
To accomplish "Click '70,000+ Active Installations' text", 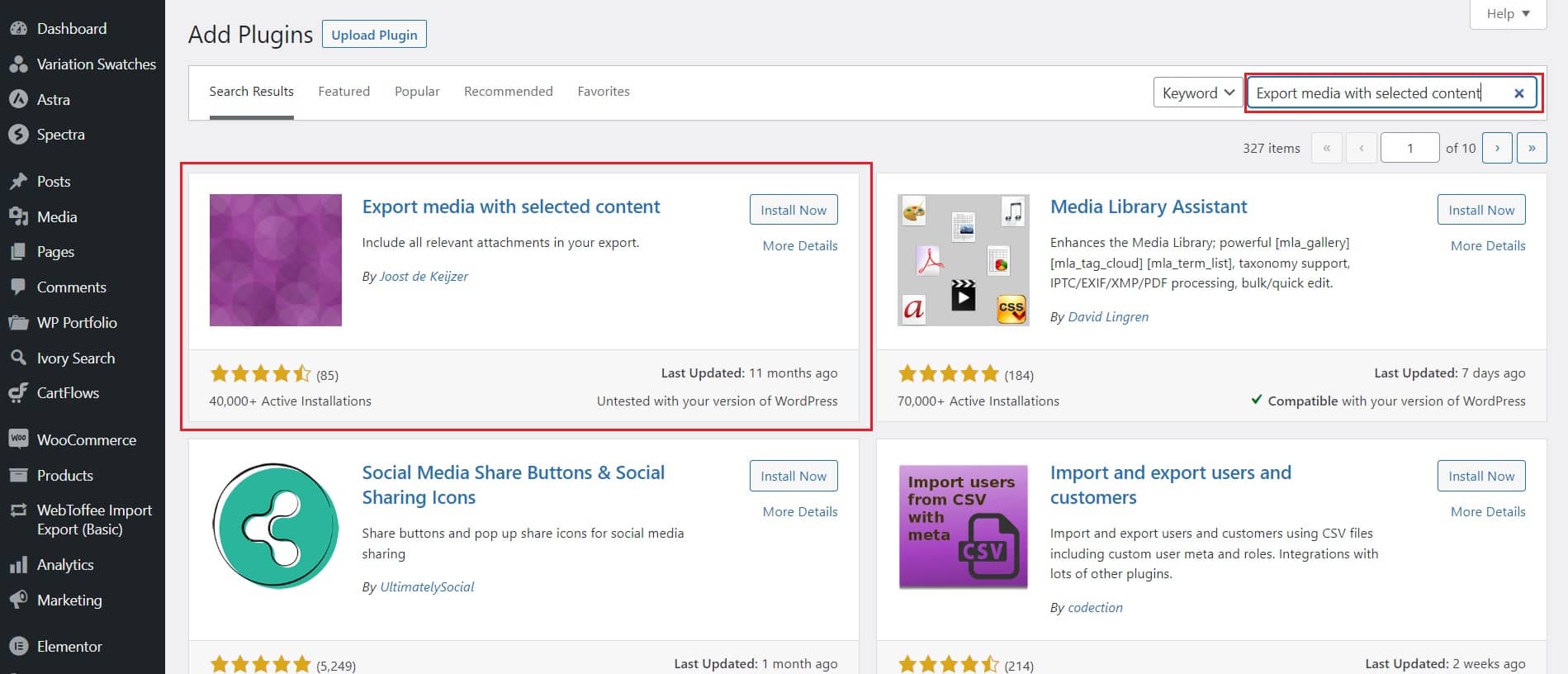I will (978, 401).
